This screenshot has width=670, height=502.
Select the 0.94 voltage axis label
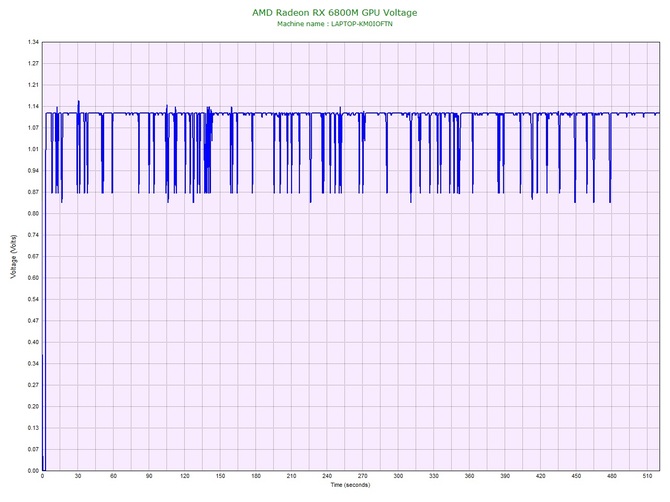pos(33,171)
